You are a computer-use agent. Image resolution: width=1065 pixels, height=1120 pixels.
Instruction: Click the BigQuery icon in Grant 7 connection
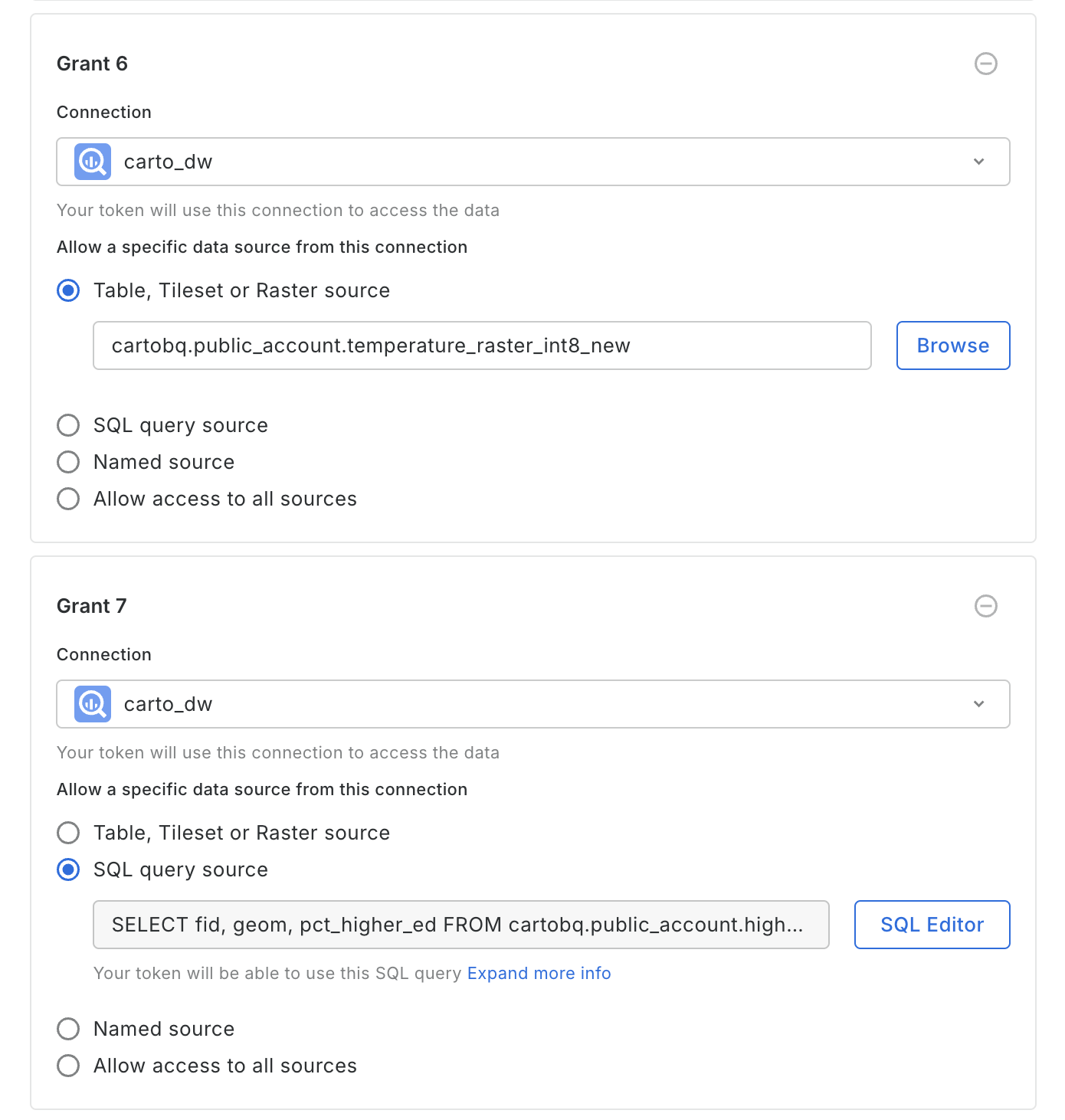tap(93, 704)
